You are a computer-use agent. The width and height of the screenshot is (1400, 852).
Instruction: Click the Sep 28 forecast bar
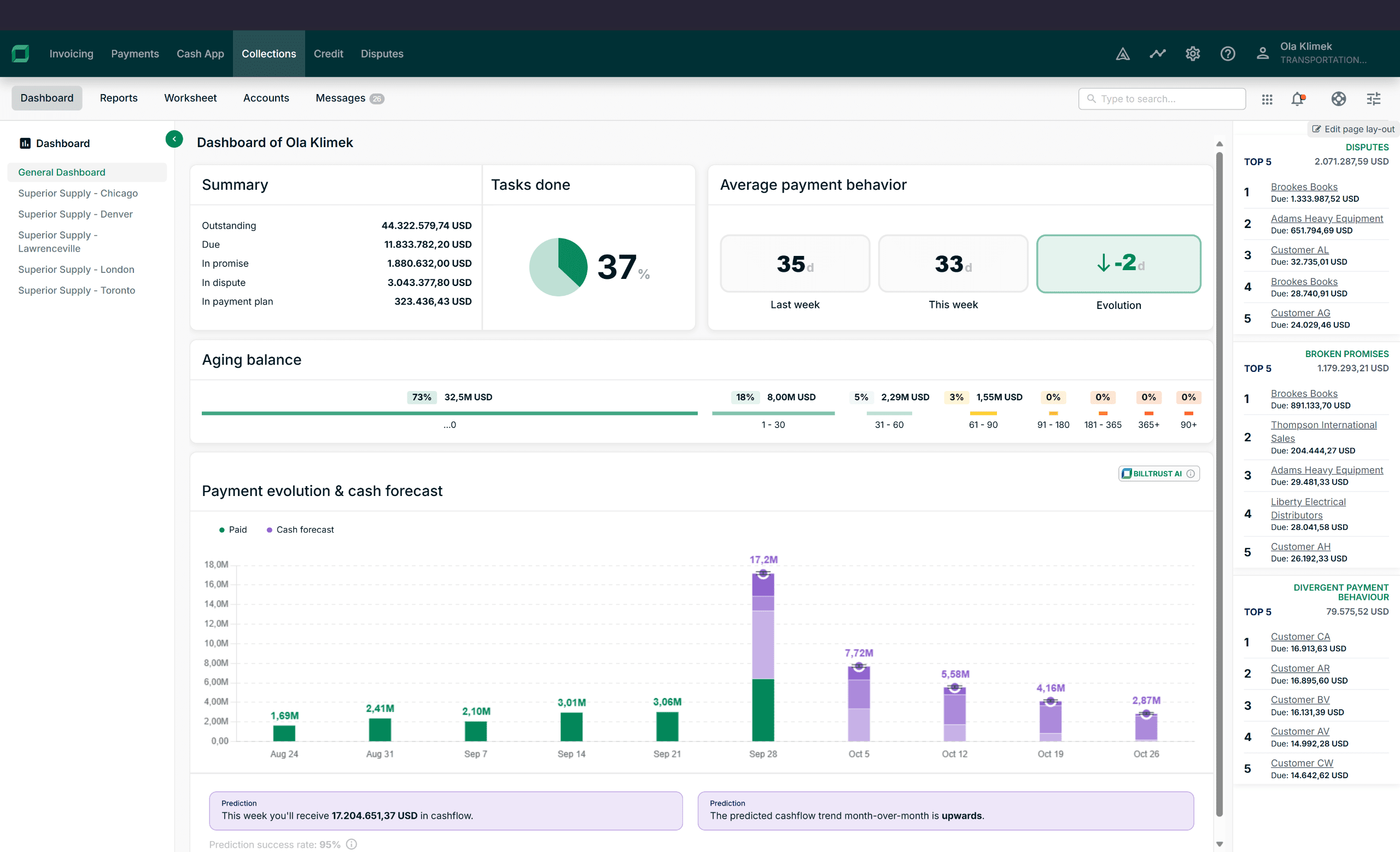[x=762, y=631]
